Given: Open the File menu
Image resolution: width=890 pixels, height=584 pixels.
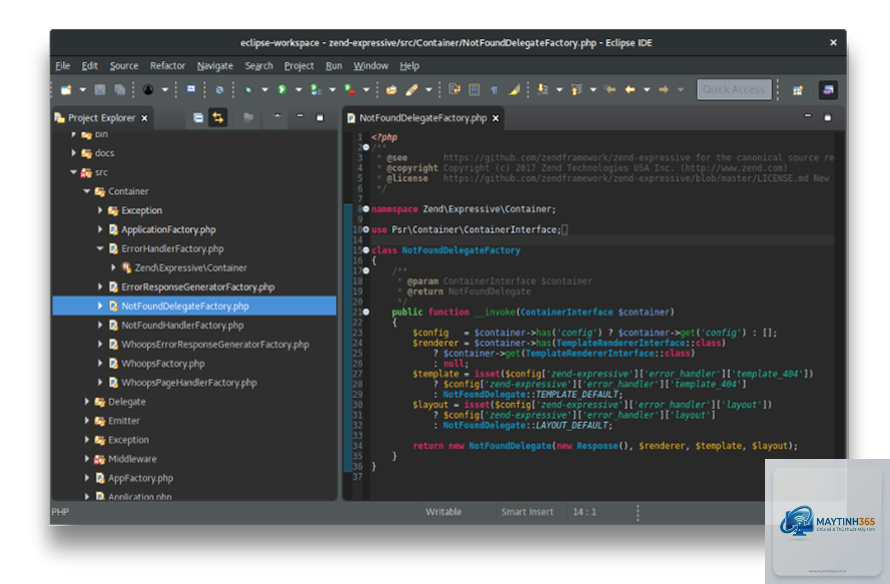Looking at the screenshot, I should click(x=62, y=66).
